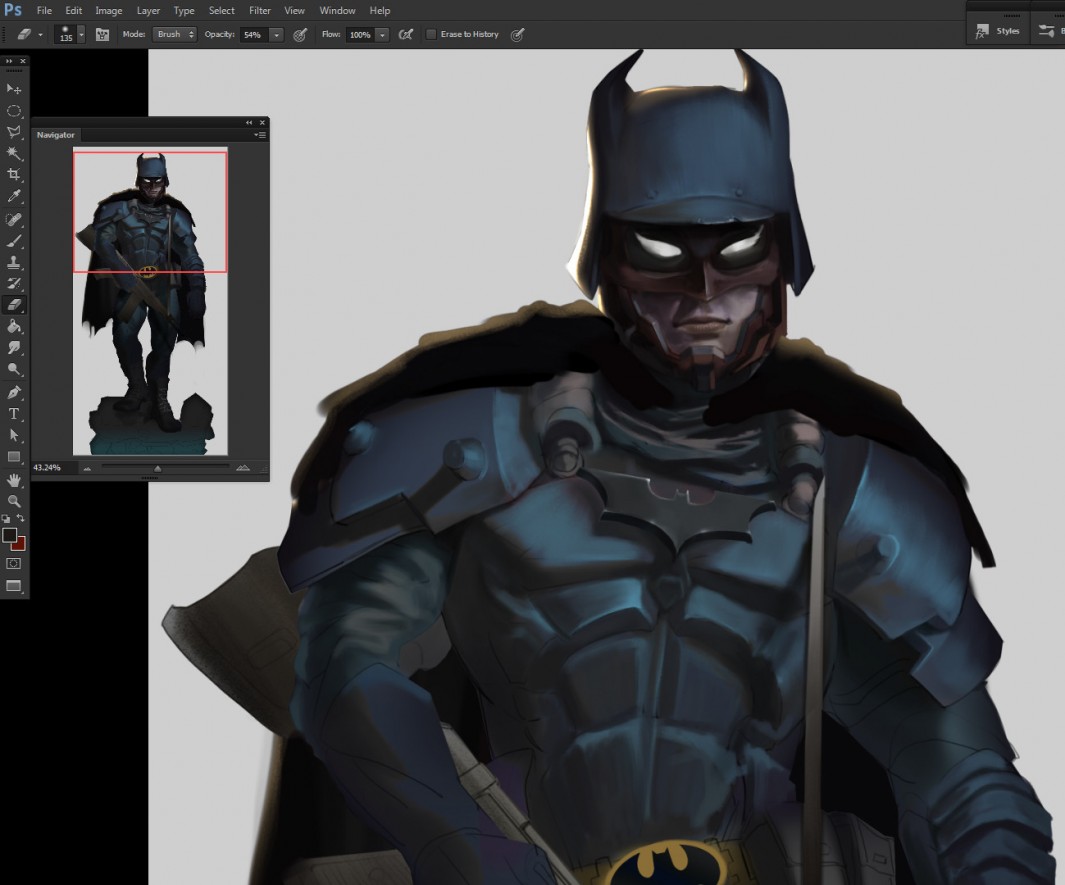Select the Dodge tool
This screenshot has width=1065, height=885.
pyautogui.click(x=14, y=369)
